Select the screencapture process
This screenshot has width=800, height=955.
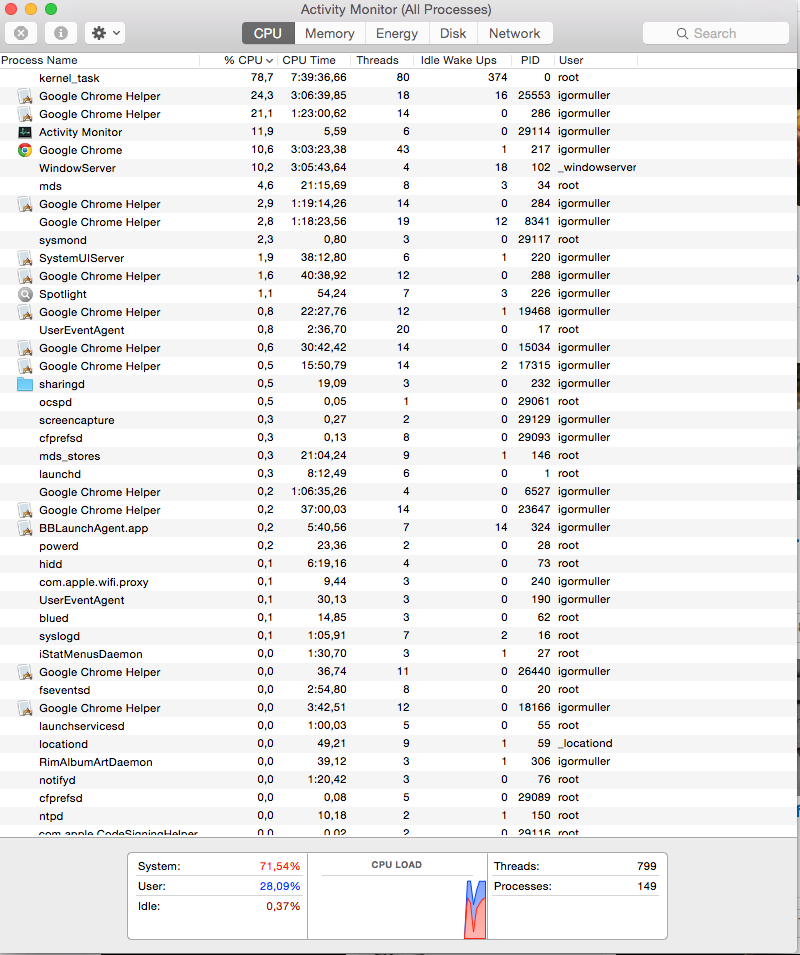pyautogui.click(x=398, y=420)
